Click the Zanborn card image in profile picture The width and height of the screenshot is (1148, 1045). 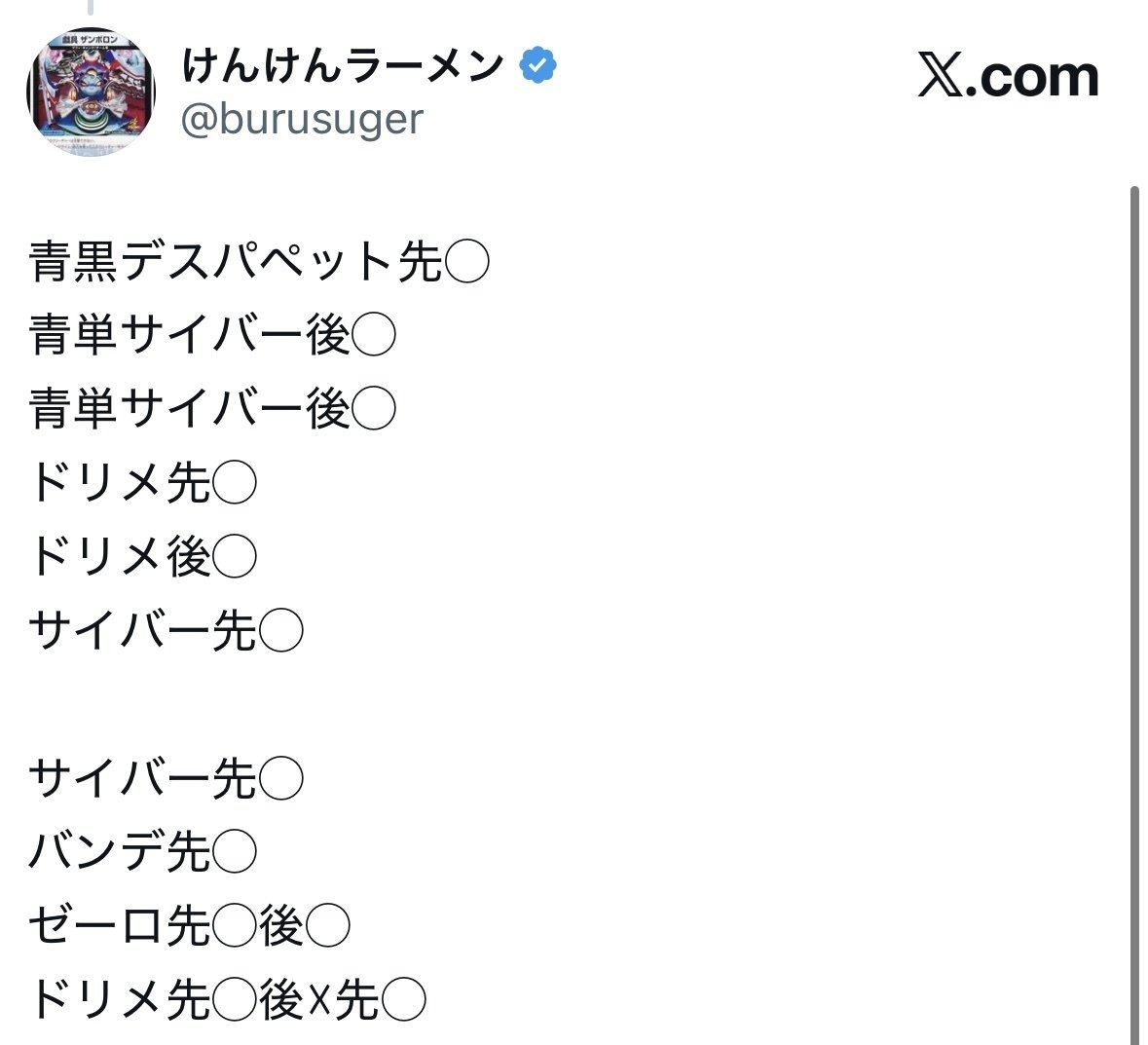[91, 90]
